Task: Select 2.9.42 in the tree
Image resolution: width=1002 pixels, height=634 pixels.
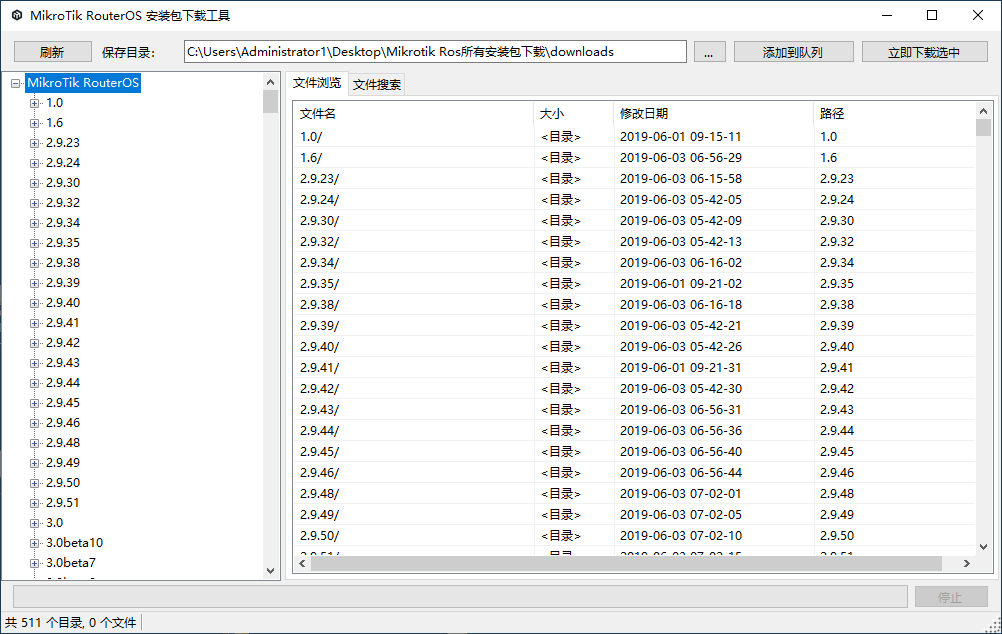Action: click(63, 343)
